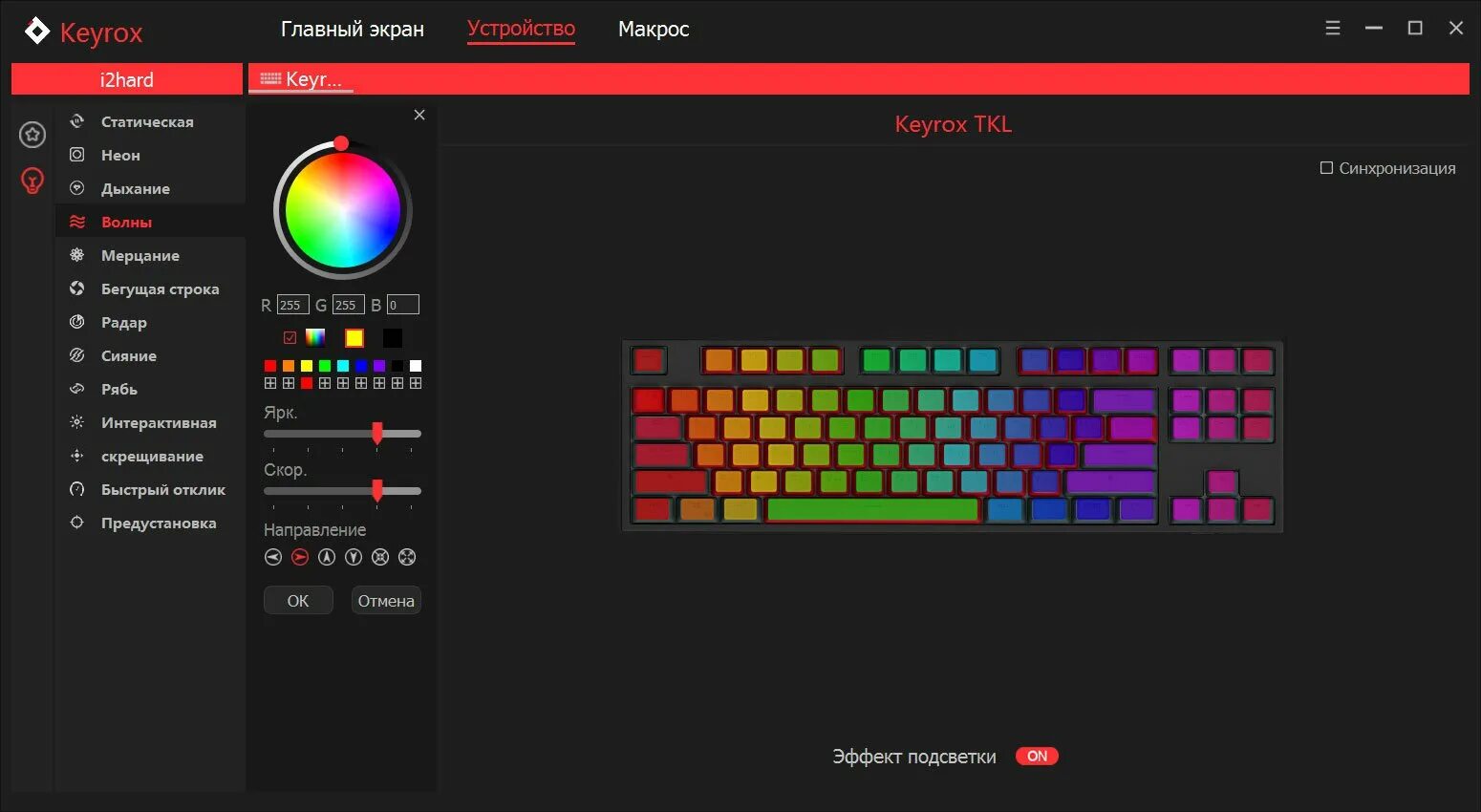Click the Отмена button
Viewport: 1481px width, 812px height.
tap(386, 601)
